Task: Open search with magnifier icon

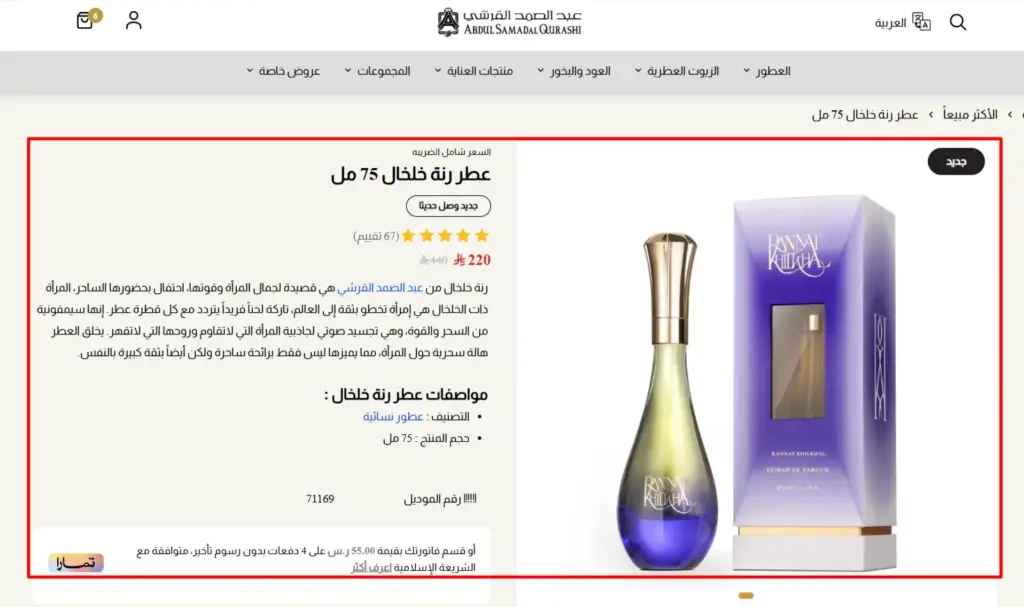Action: pos(957,22)
